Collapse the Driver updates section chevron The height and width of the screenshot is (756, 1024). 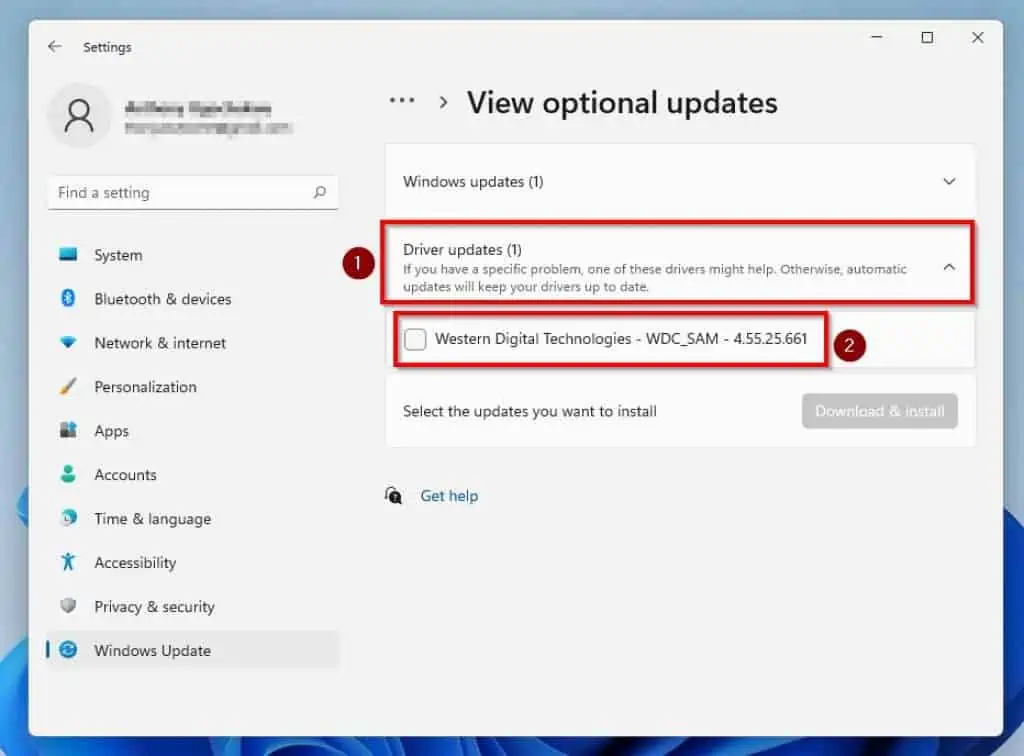point(949,267)
